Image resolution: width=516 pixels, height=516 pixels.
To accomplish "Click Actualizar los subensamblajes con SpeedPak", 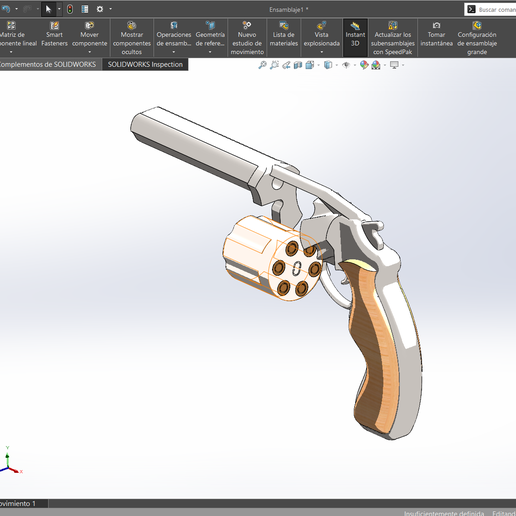I will [x=393, y=38].
